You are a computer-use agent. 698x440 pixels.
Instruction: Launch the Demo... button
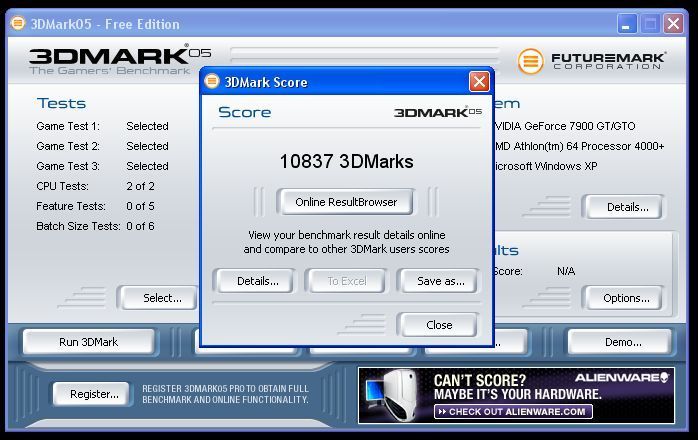pyautogui.click(x=622, y=342)
